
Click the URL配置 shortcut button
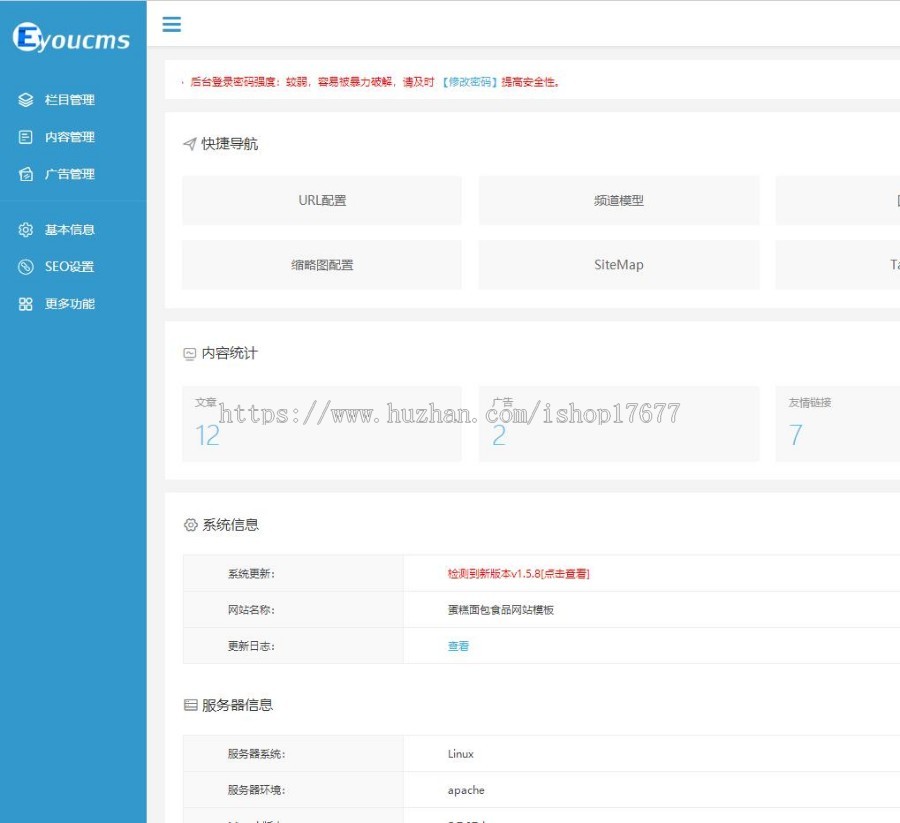(x=322, y=200)
